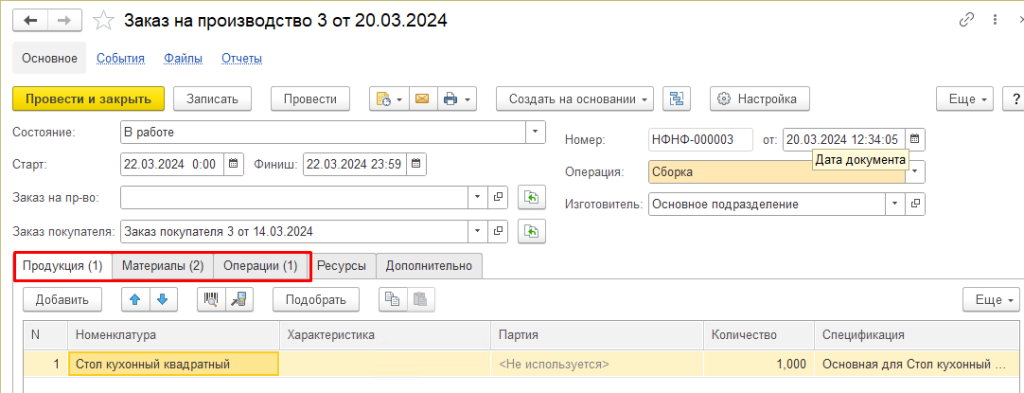1024x393 pixels.
Task: Click the <Не используется> batch cell
Action: click(596, 364)
